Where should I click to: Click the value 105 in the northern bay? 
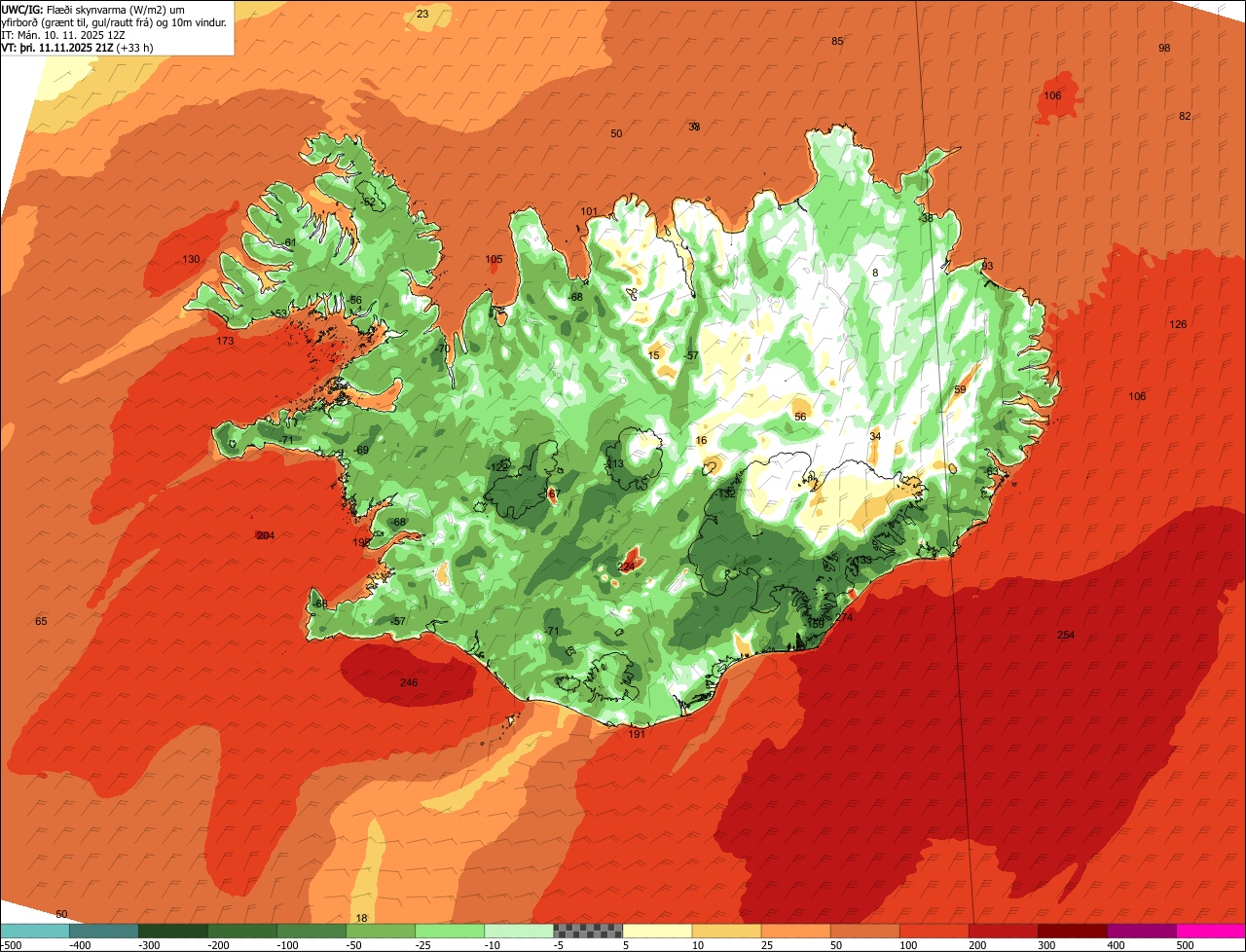click(x=494, y=259)
